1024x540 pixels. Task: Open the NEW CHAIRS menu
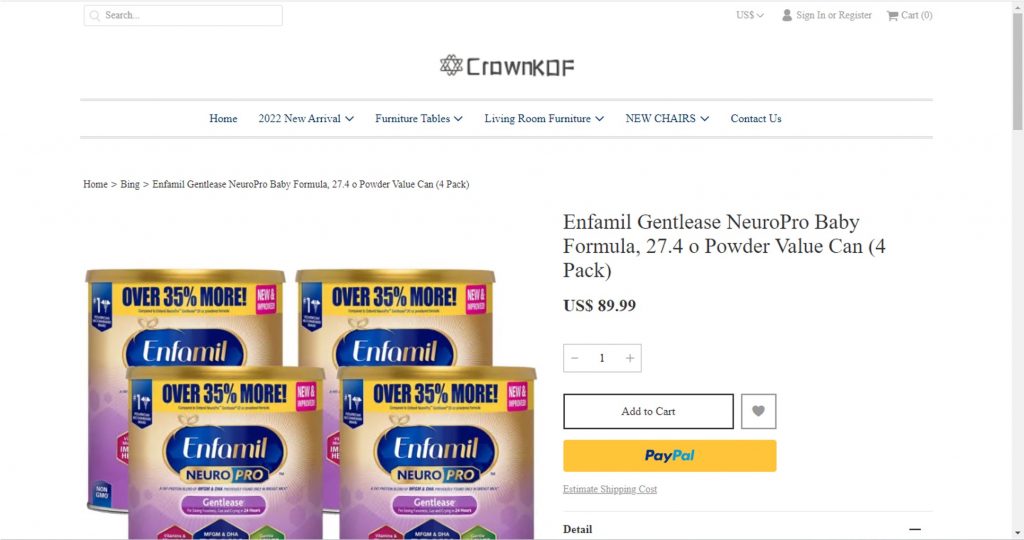point(667,118)
